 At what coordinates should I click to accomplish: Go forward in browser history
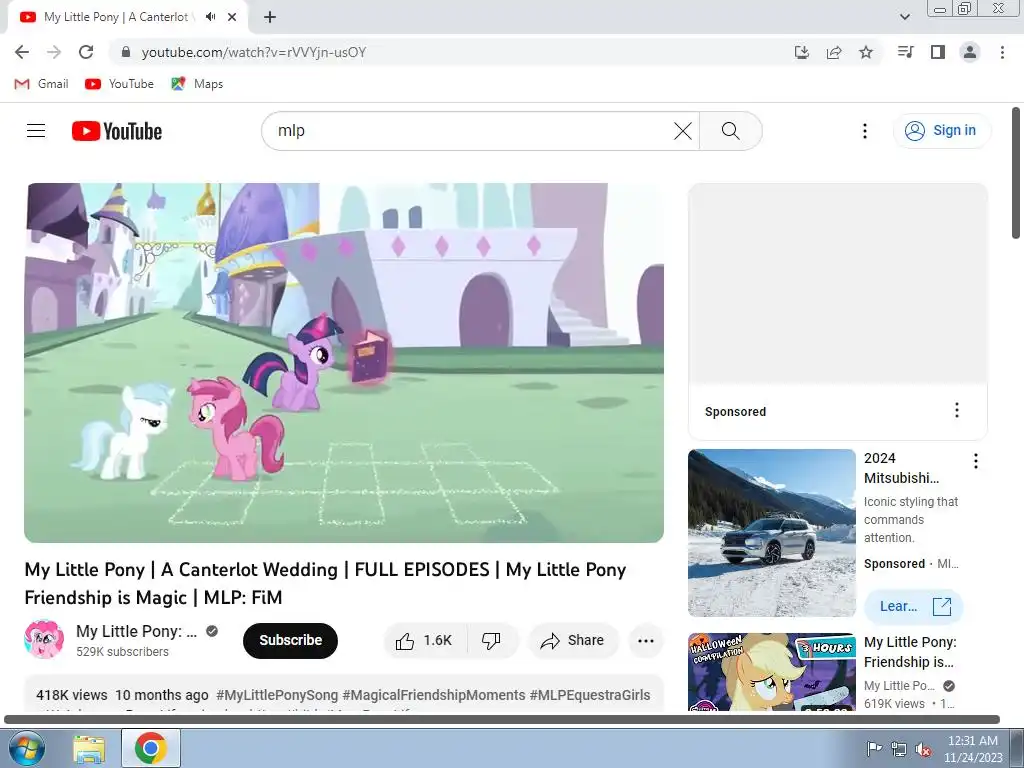coord(54,52)
